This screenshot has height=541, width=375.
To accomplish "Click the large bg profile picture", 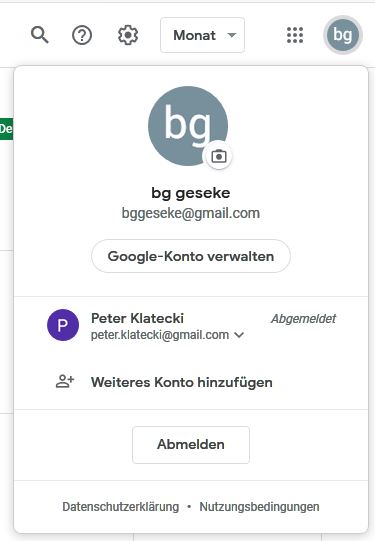I will pos(188,126).
